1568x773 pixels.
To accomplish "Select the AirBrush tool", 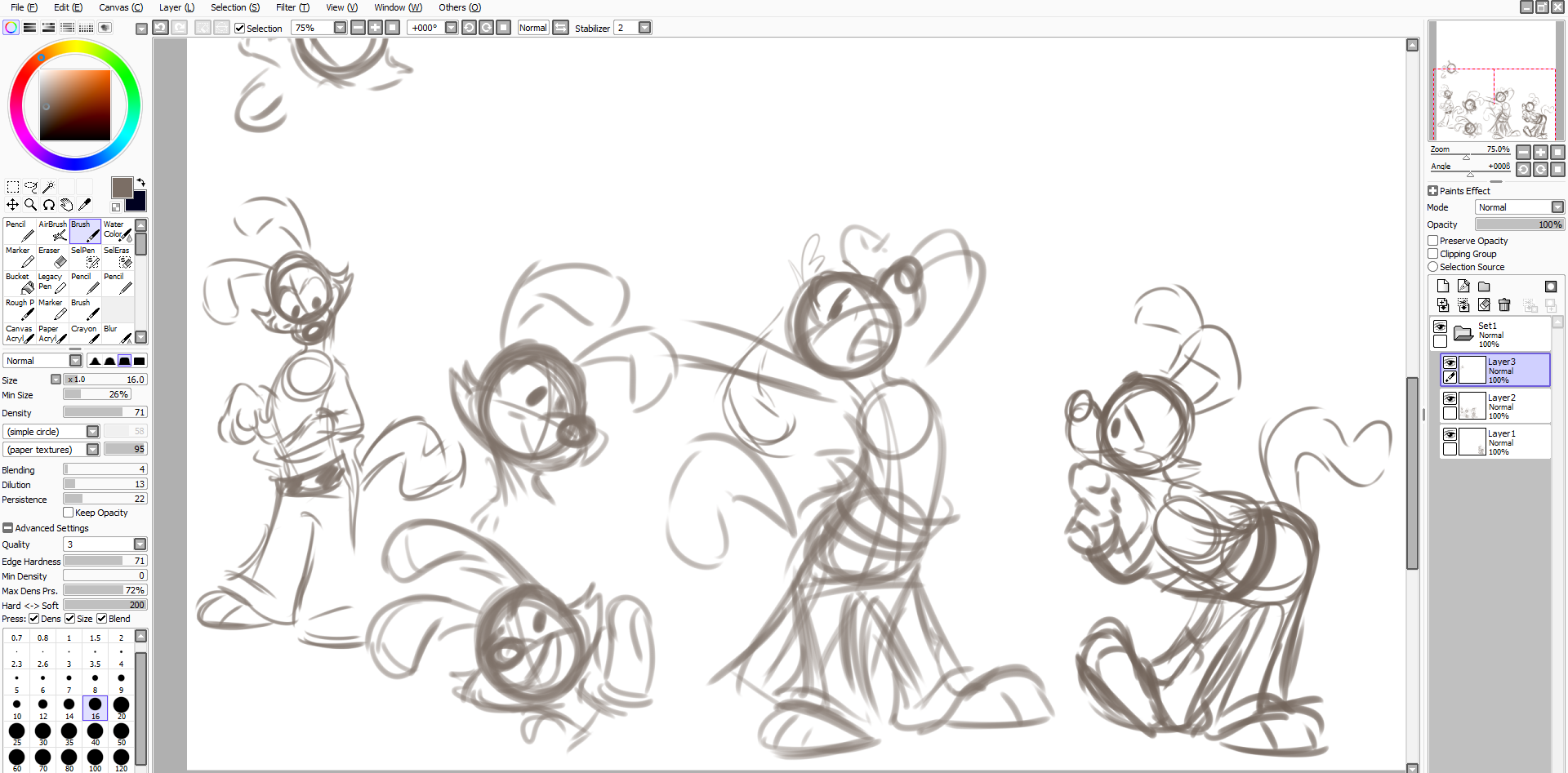I will point(53,231).
